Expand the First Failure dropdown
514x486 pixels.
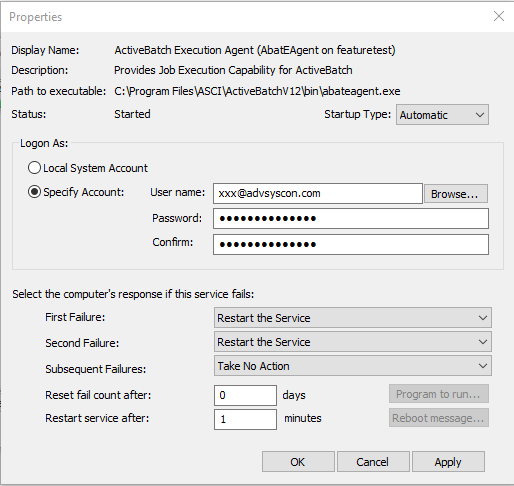pos(353,318)
